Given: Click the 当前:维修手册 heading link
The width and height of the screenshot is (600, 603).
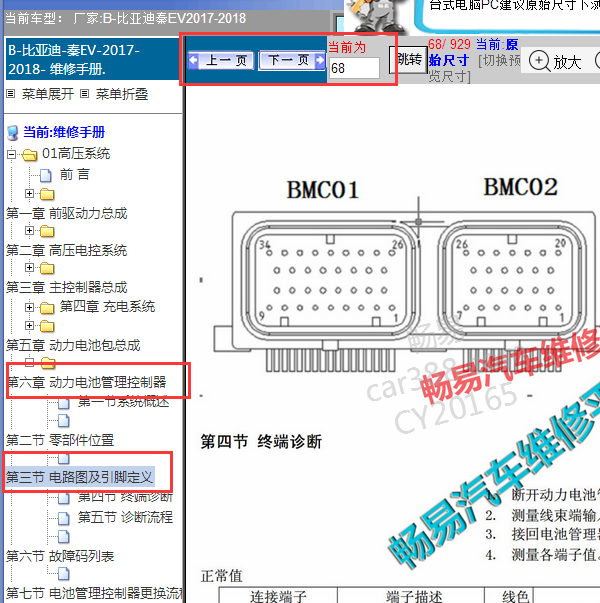Looking at the screenshot, I should coord(64,132).
